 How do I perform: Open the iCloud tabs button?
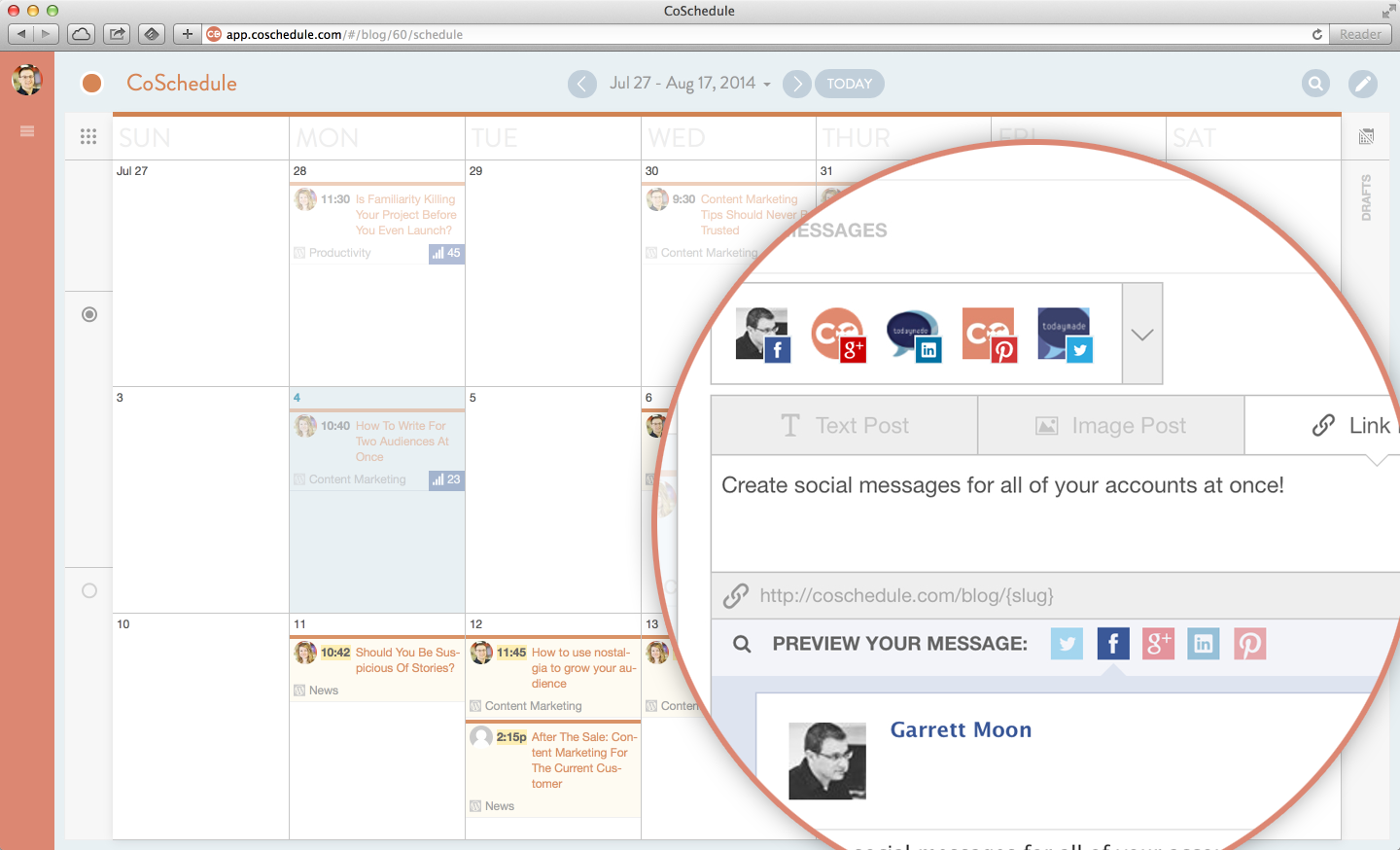pos(82,34)
